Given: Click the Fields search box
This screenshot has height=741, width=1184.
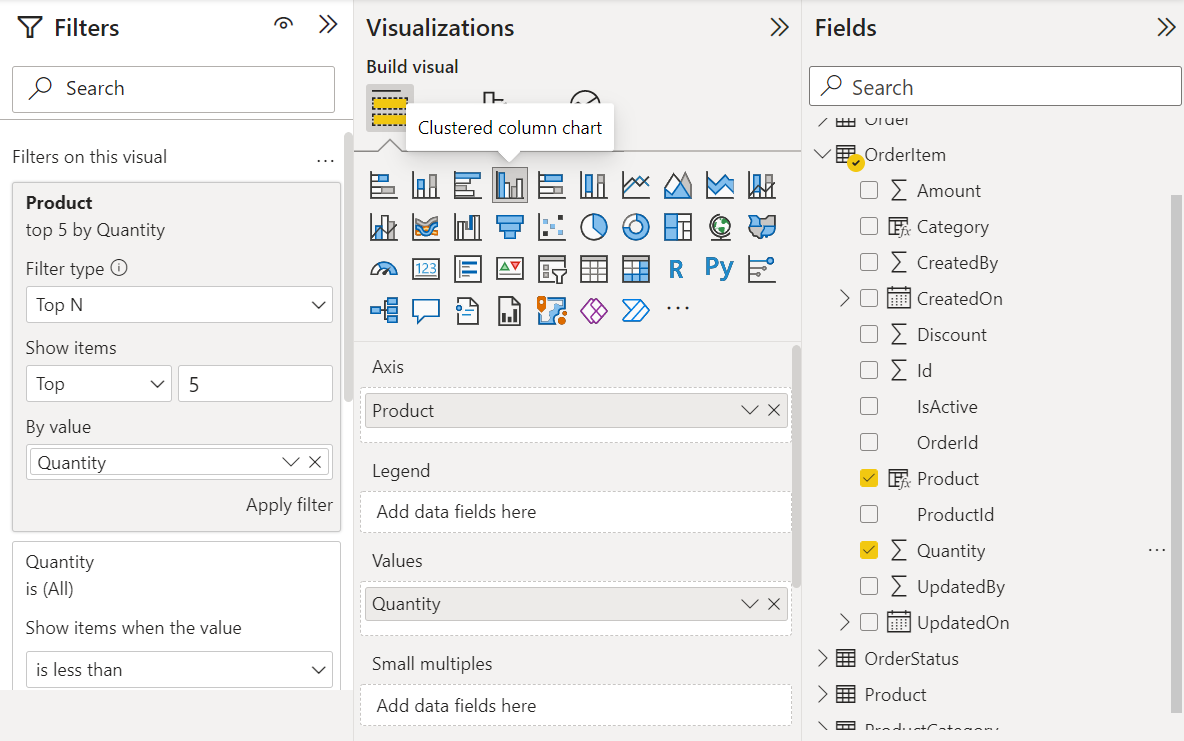Looking at the screenshot, I should coord(995,87).
